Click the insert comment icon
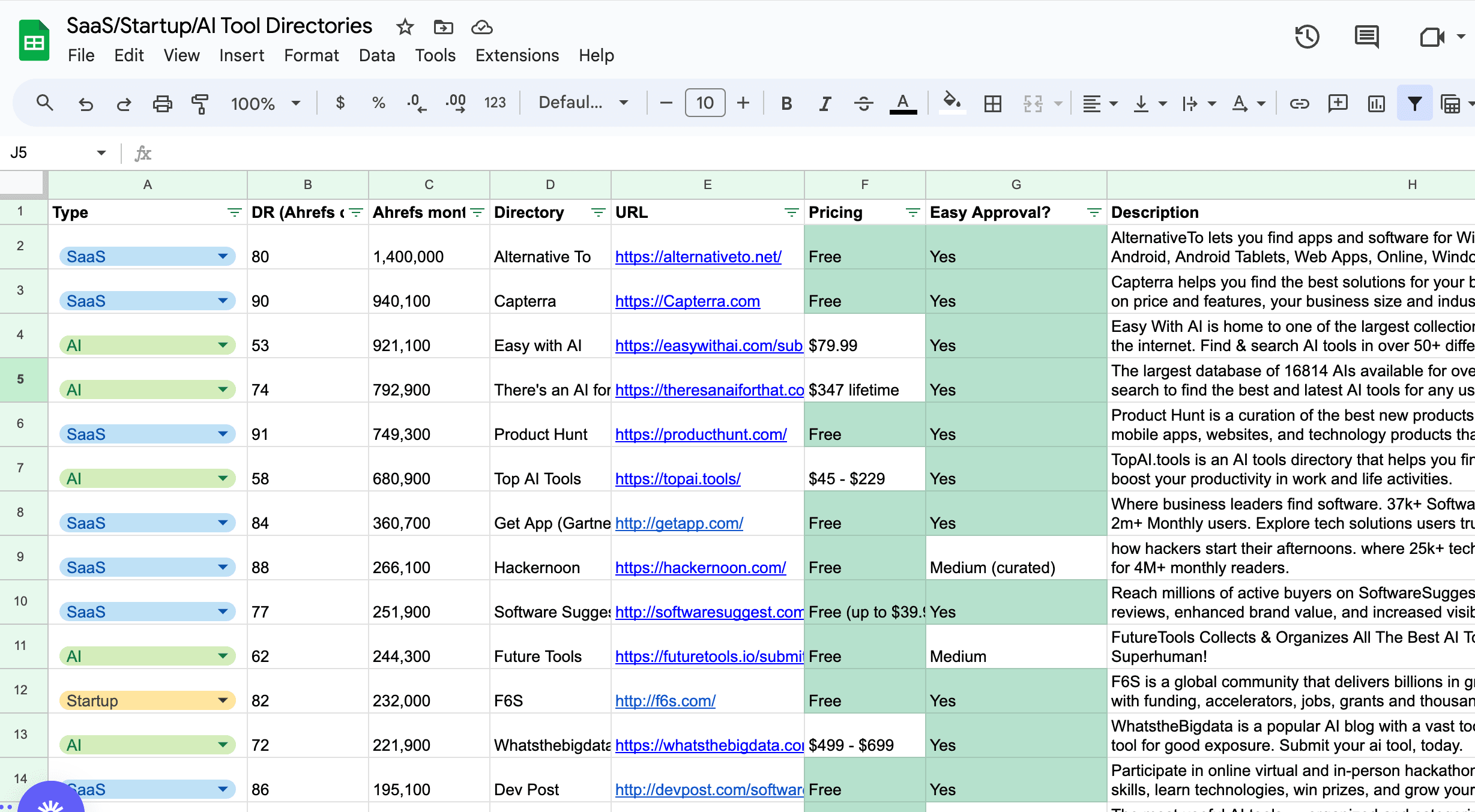This screenshot has width=1475, height=812. click(x=1338, y=103)
